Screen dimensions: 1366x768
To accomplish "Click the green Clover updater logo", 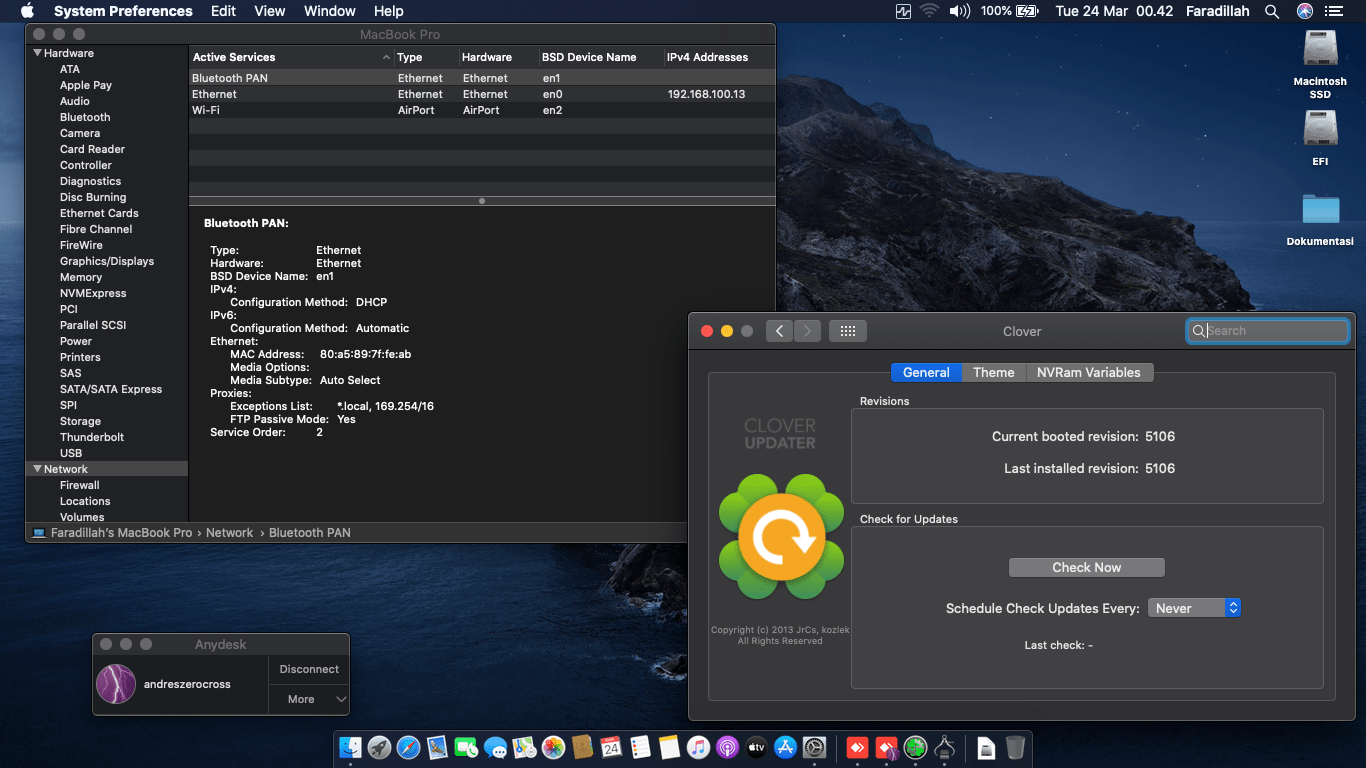I will click(x=781, y=539).
